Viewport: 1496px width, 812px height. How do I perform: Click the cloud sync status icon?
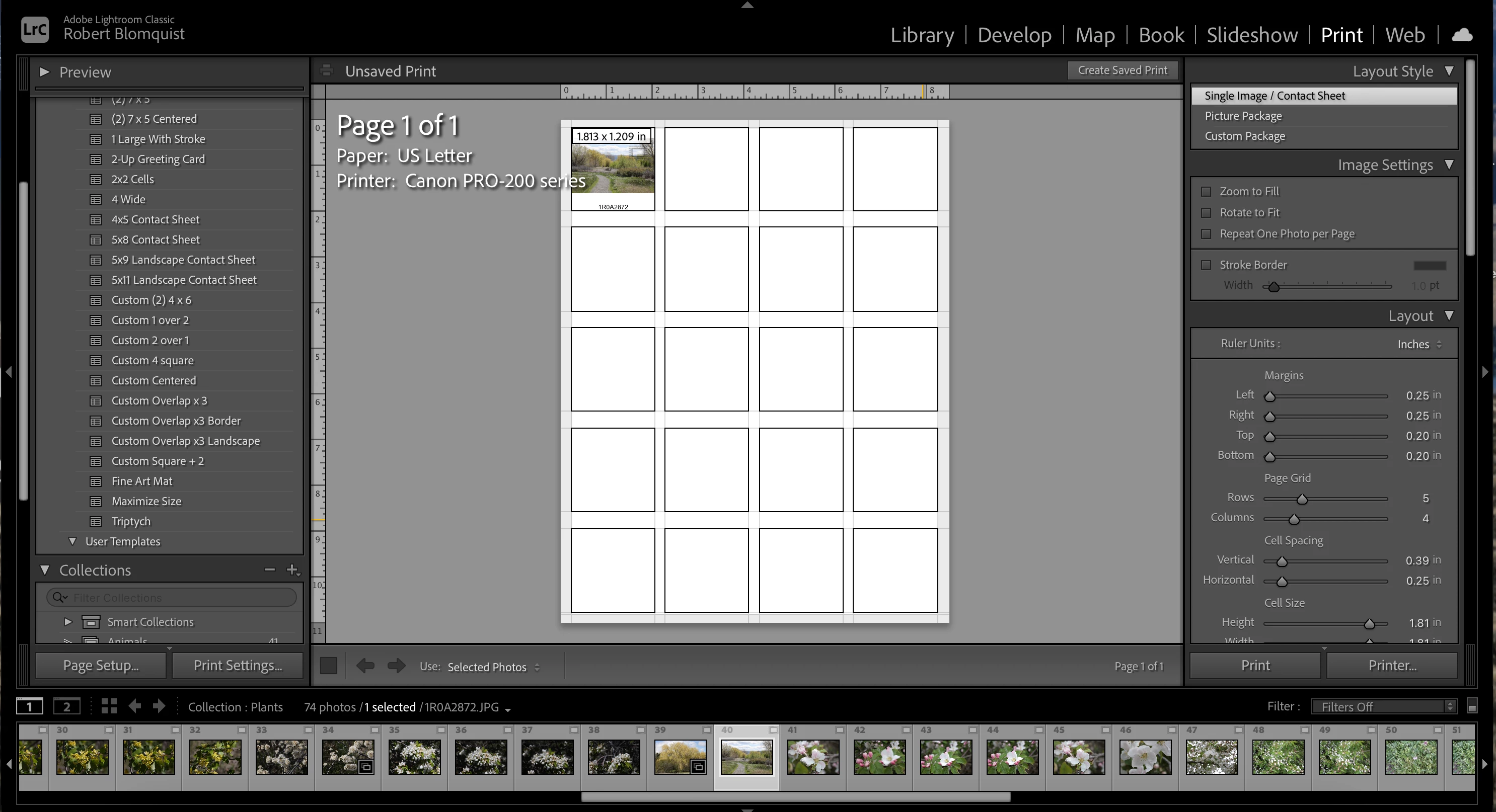pos(1462,35)
